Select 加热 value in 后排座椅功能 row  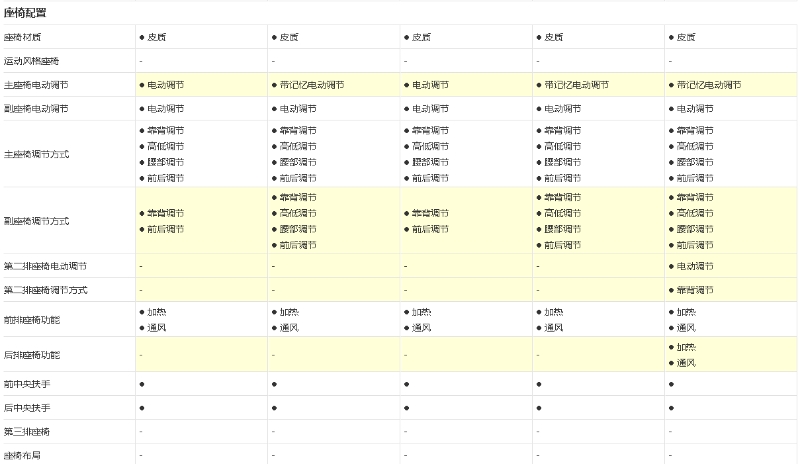[x=686, y=347]
